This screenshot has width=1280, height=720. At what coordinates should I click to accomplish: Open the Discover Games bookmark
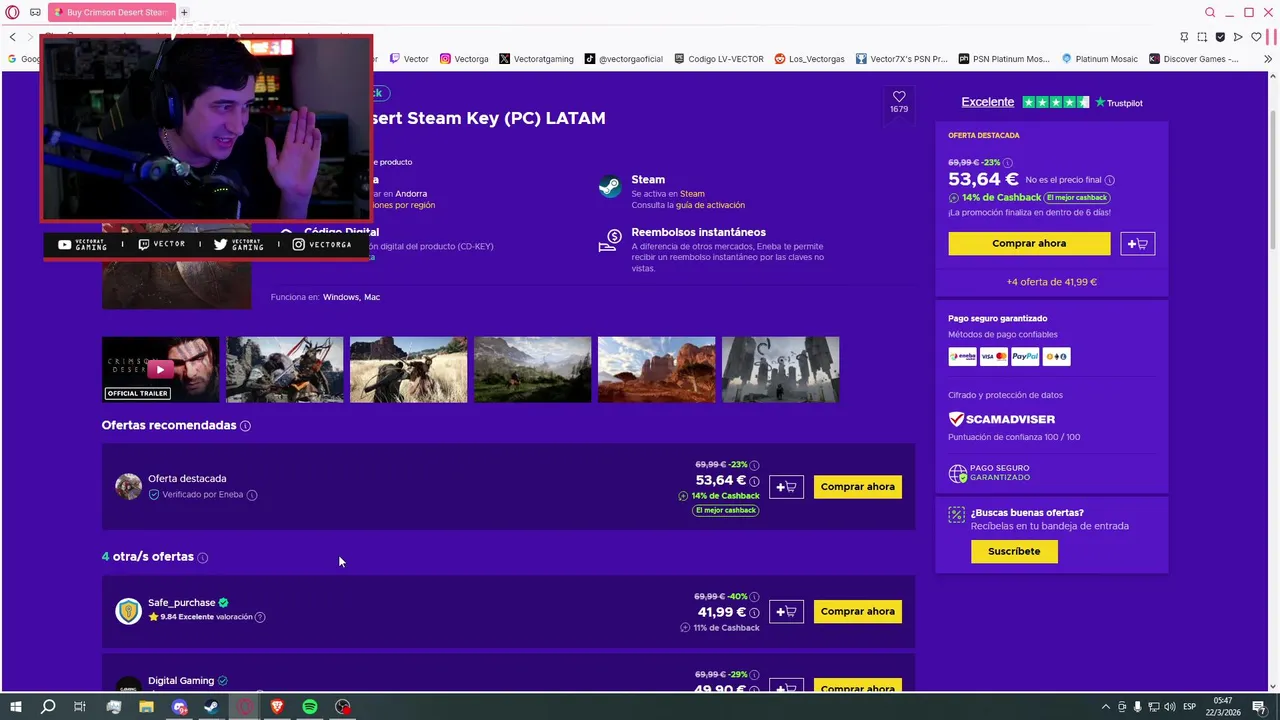click(1194, 59)
